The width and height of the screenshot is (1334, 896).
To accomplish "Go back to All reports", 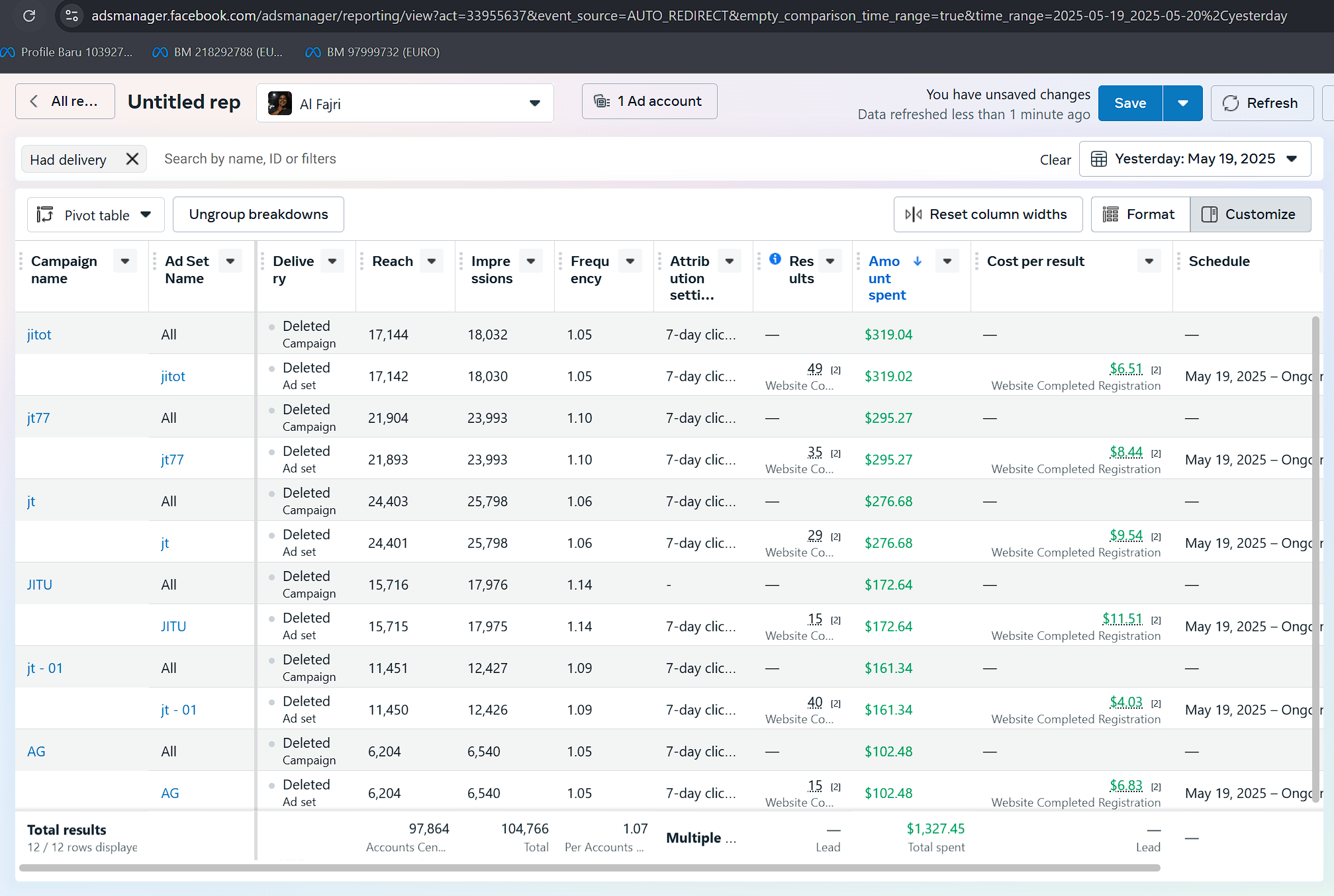I will click(65, 101).
